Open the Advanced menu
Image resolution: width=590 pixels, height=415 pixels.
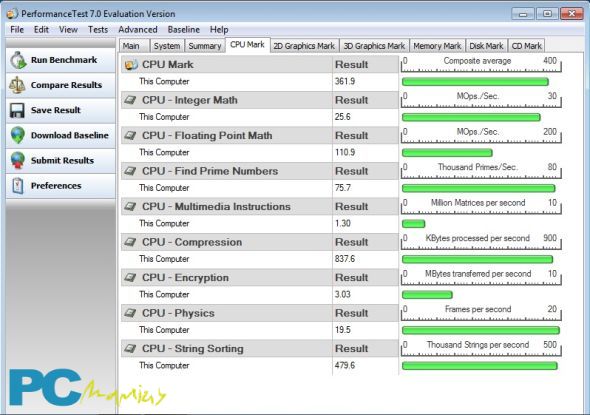click(138, 30)
